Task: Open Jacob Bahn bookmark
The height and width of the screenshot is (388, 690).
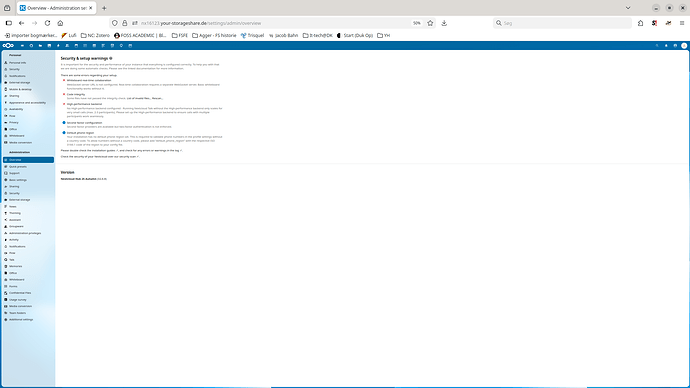Action: (x=283, y=35)
